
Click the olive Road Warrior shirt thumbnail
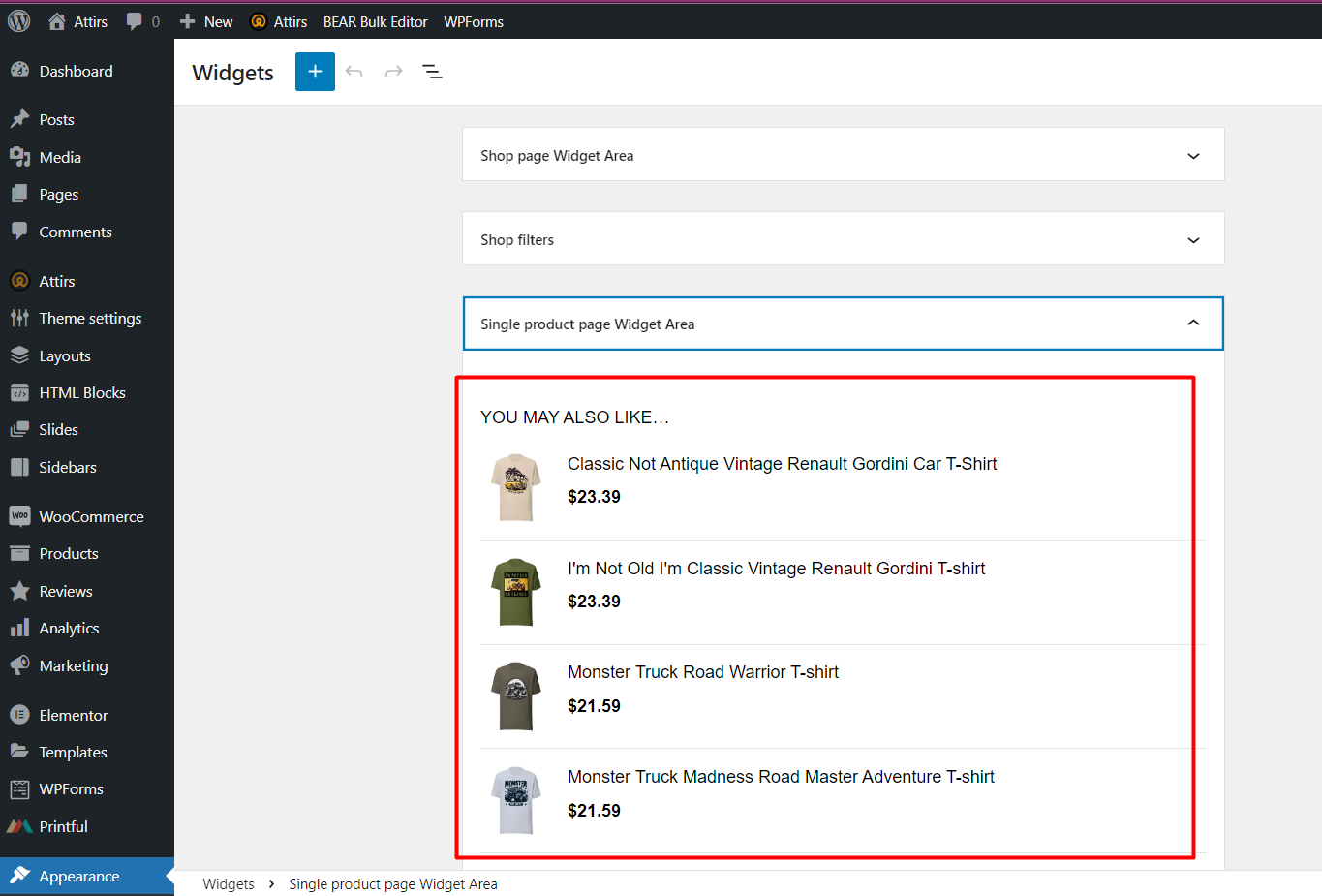pos(515,696)
